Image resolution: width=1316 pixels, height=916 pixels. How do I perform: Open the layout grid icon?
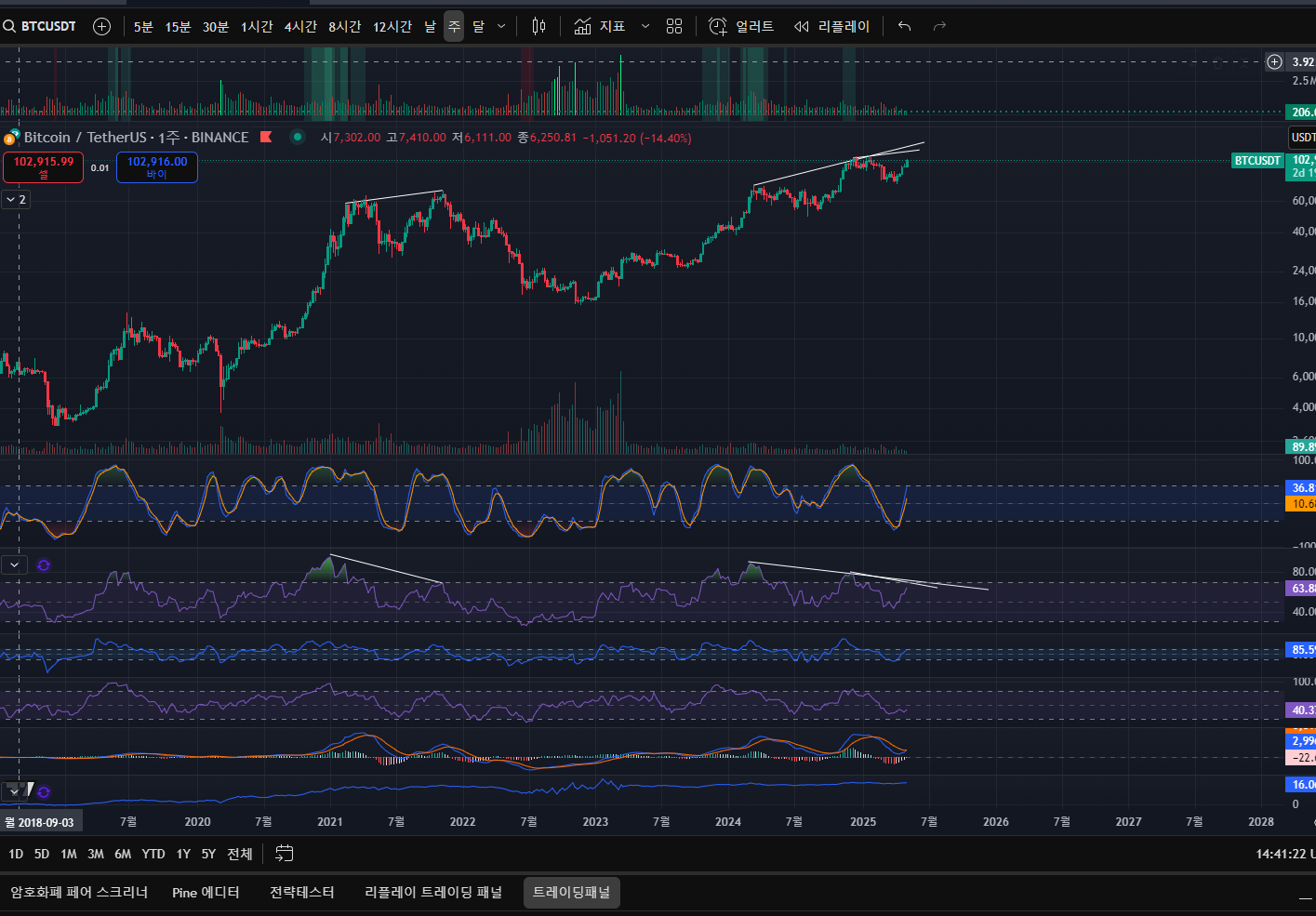(674, 26)
